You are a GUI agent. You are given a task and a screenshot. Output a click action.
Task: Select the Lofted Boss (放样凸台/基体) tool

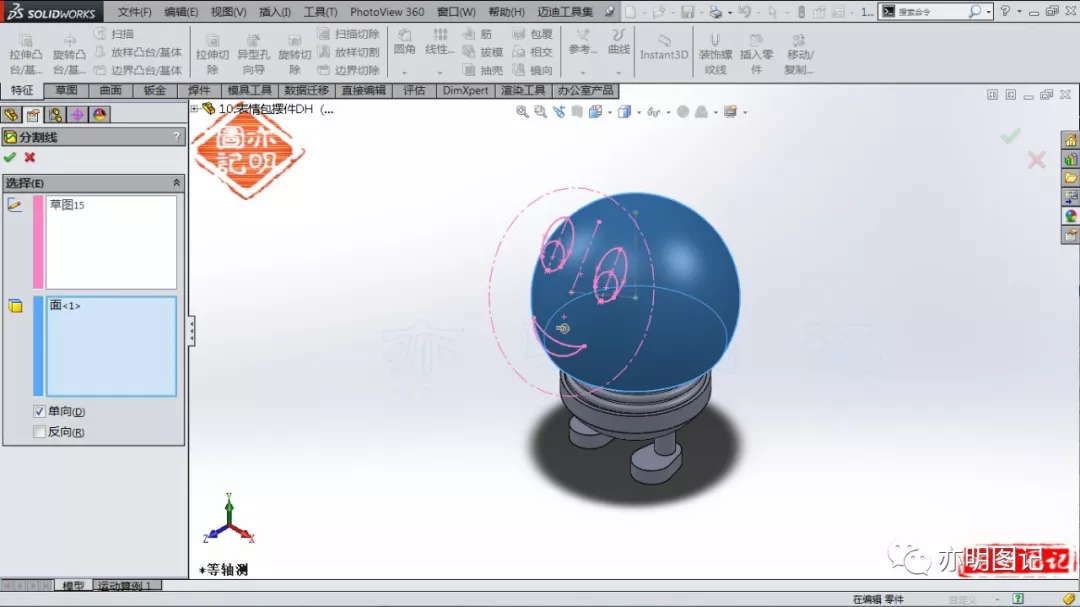click(138, 52)
